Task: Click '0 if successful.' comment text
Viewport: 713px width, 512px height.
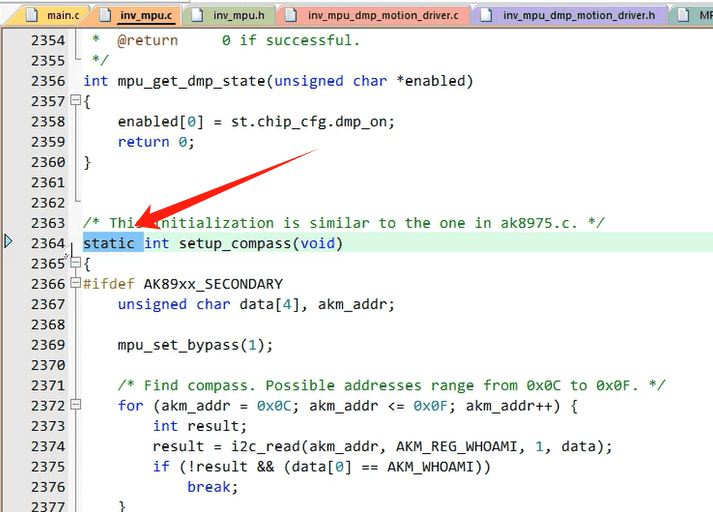Action: coord(291,40)
